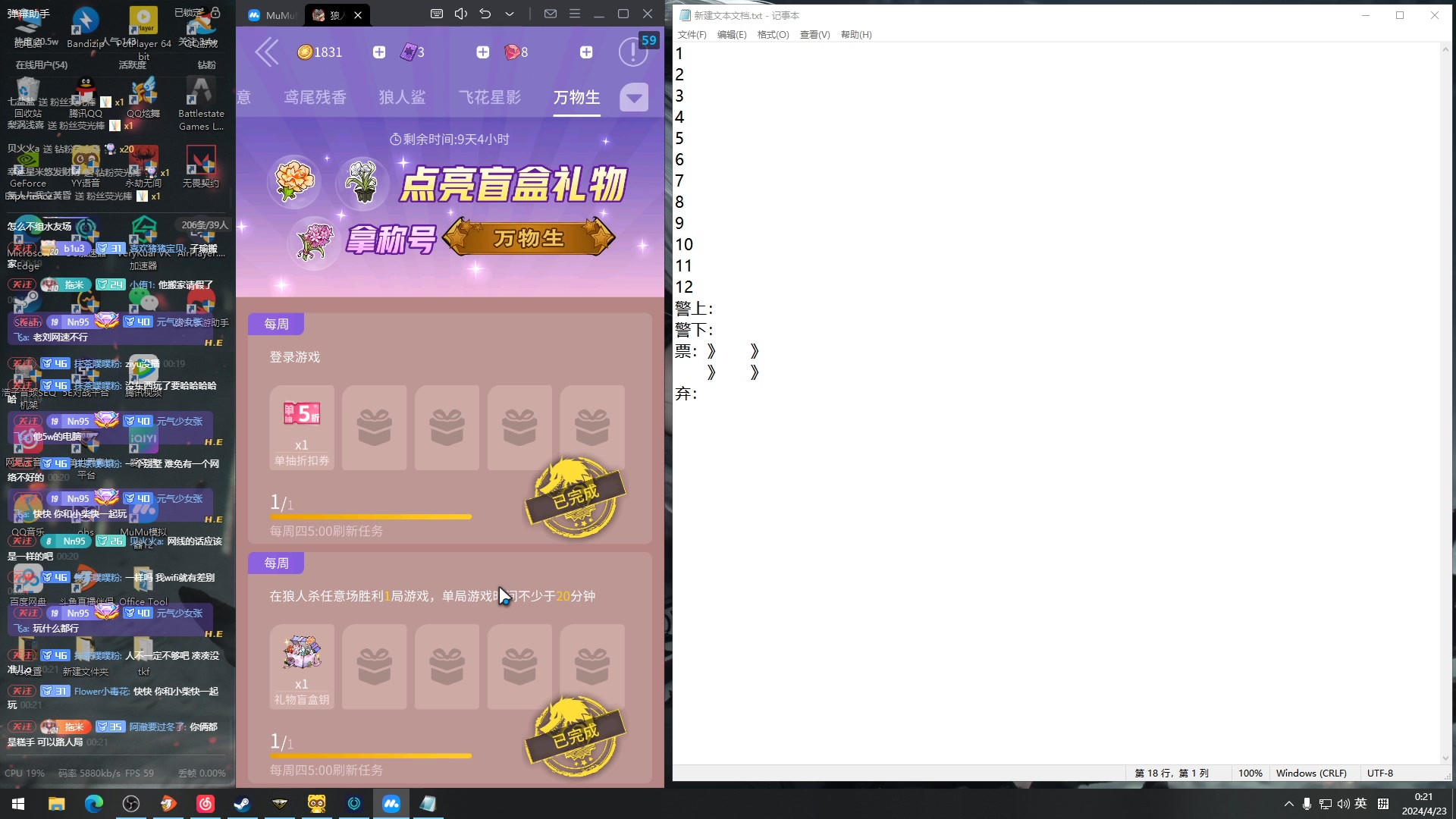Click 已完成 stamp on win-game task

(576, 736)
